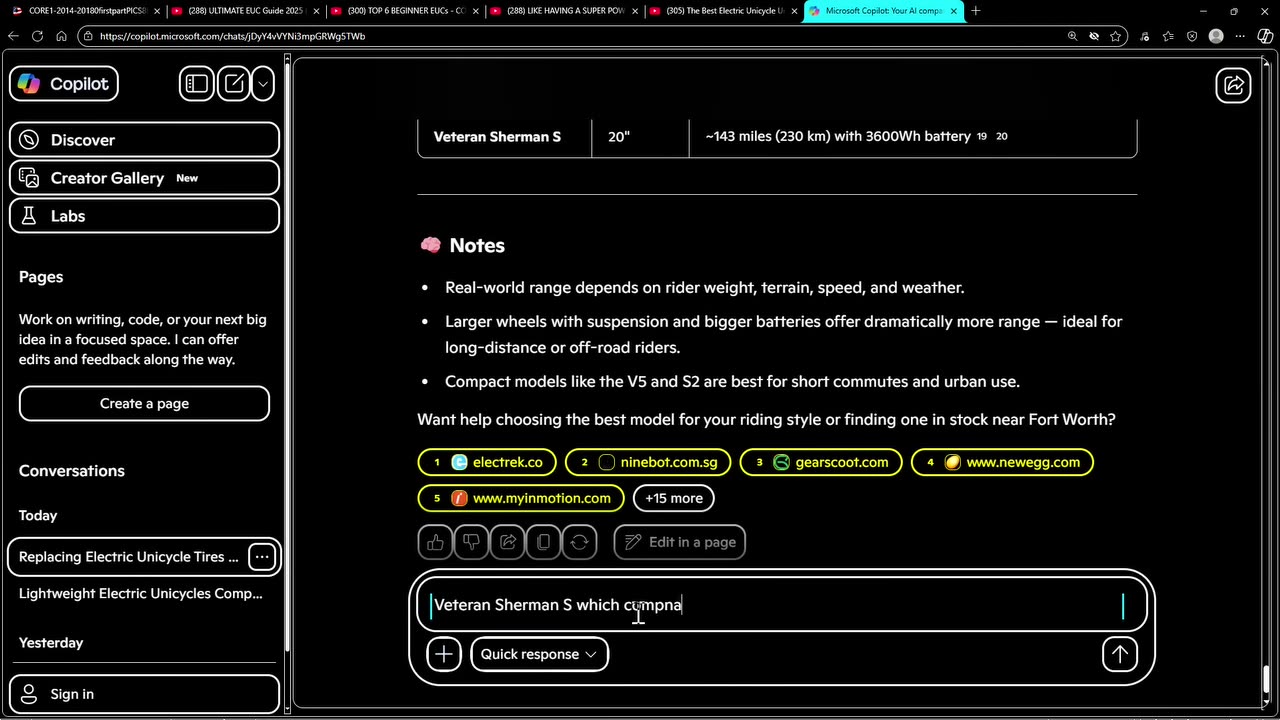Open options menu for Replacing Electric Unicycle conversation
This screenshot has height=720, width=1280.
261,557
